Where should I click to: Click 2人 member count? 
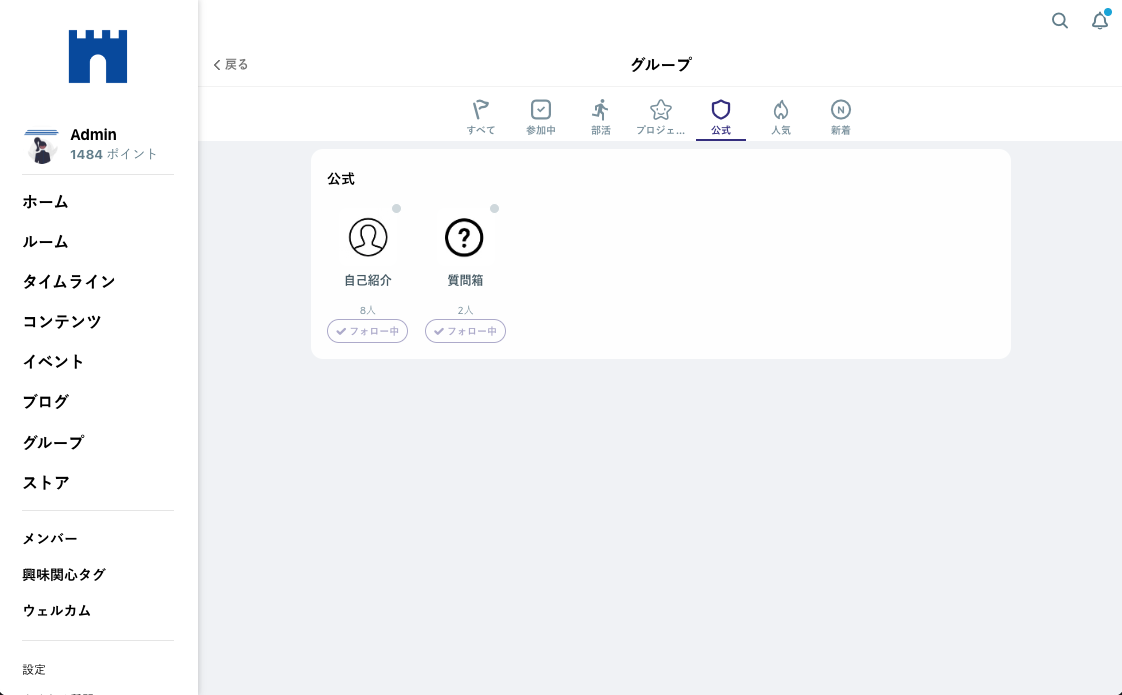point(465,311)
